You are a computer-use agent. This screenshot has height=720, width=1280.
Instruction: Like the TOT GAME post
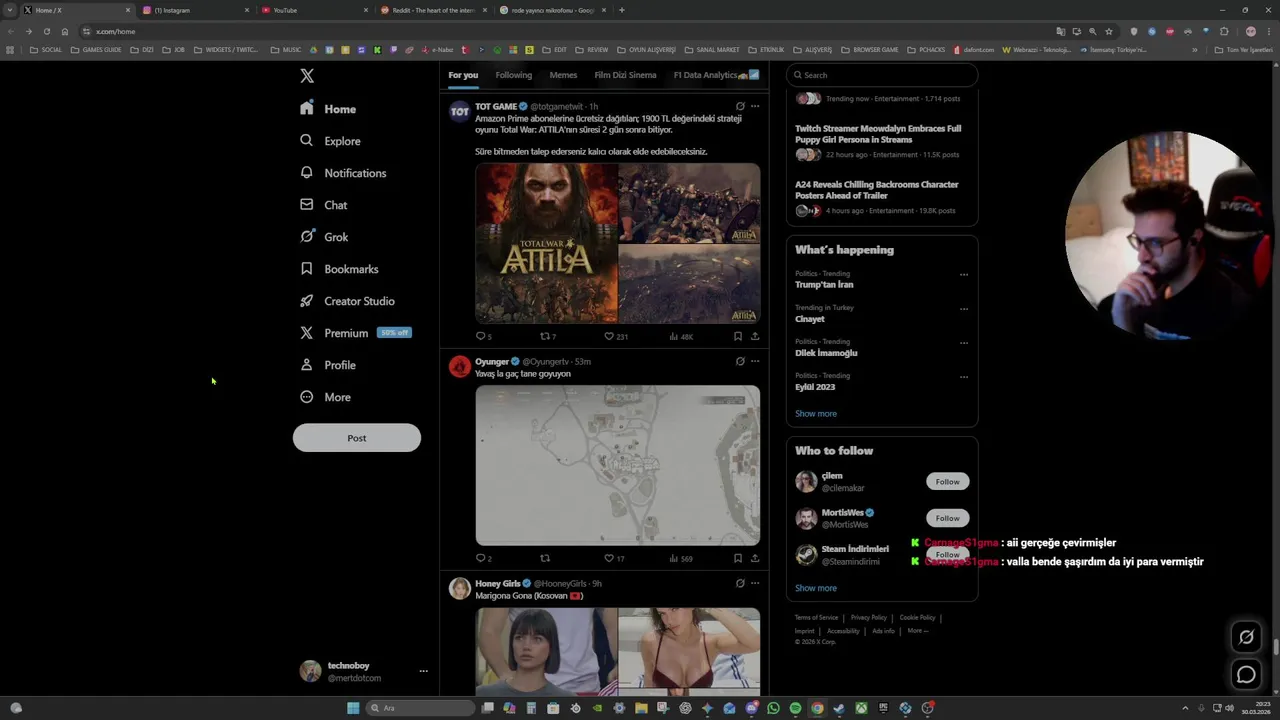coord(616,336)
